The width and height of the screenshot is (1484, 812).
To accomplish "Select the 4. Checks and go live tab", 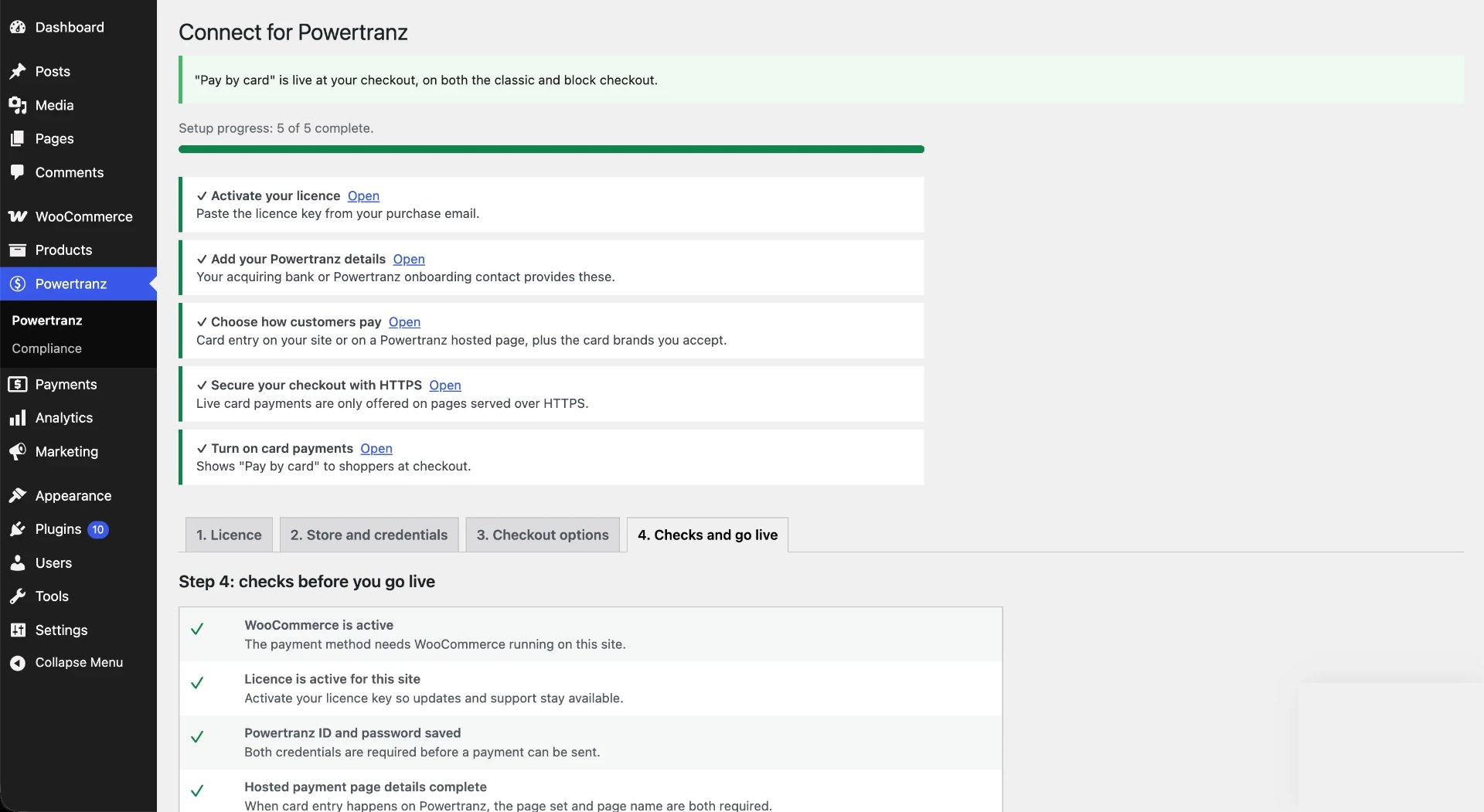I will [x=707, y=535].
